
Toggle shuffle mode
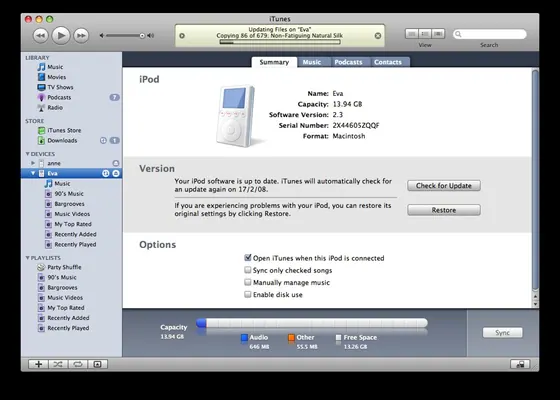(58, 364)
